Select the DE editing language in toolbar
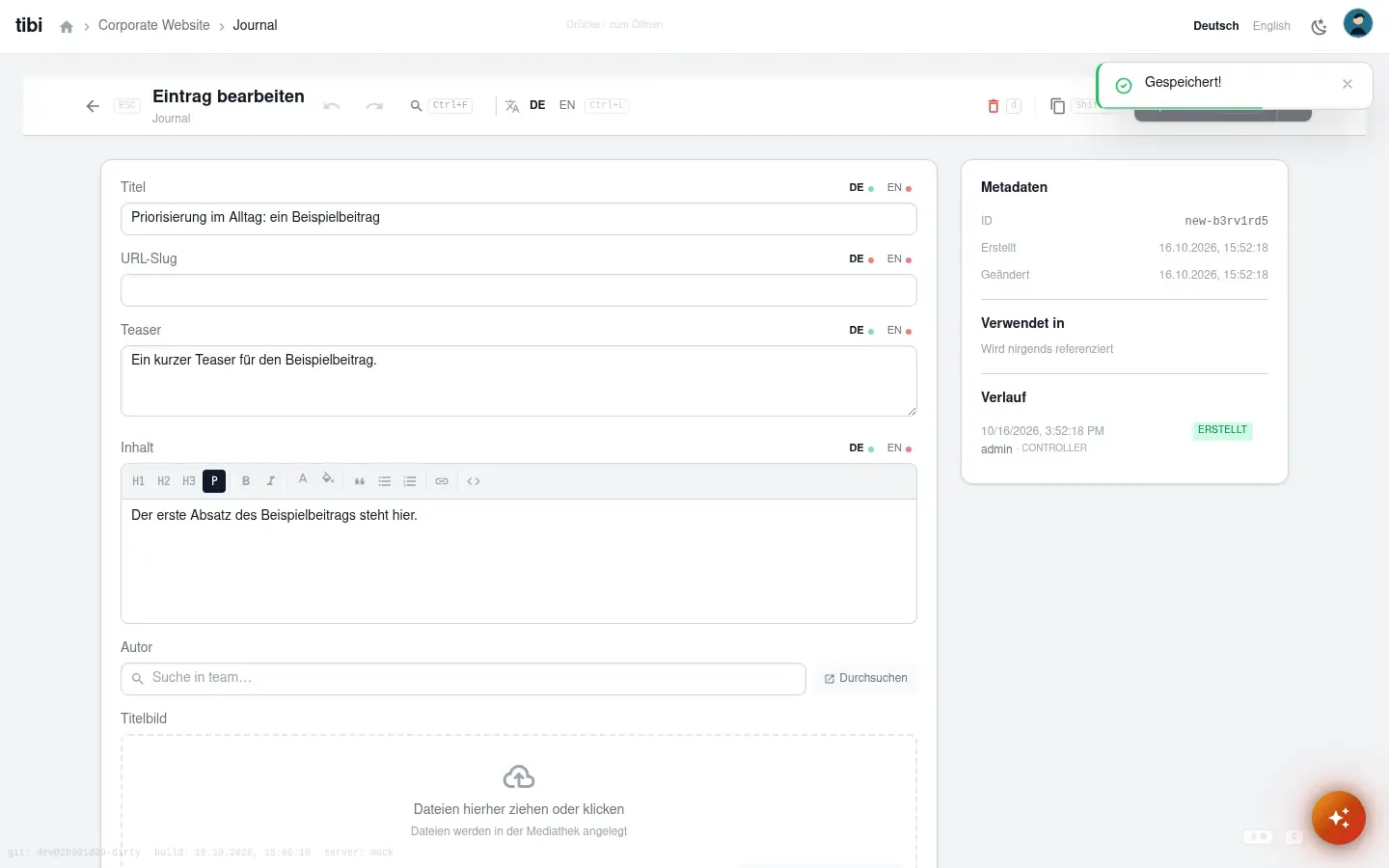 (537, 105)
